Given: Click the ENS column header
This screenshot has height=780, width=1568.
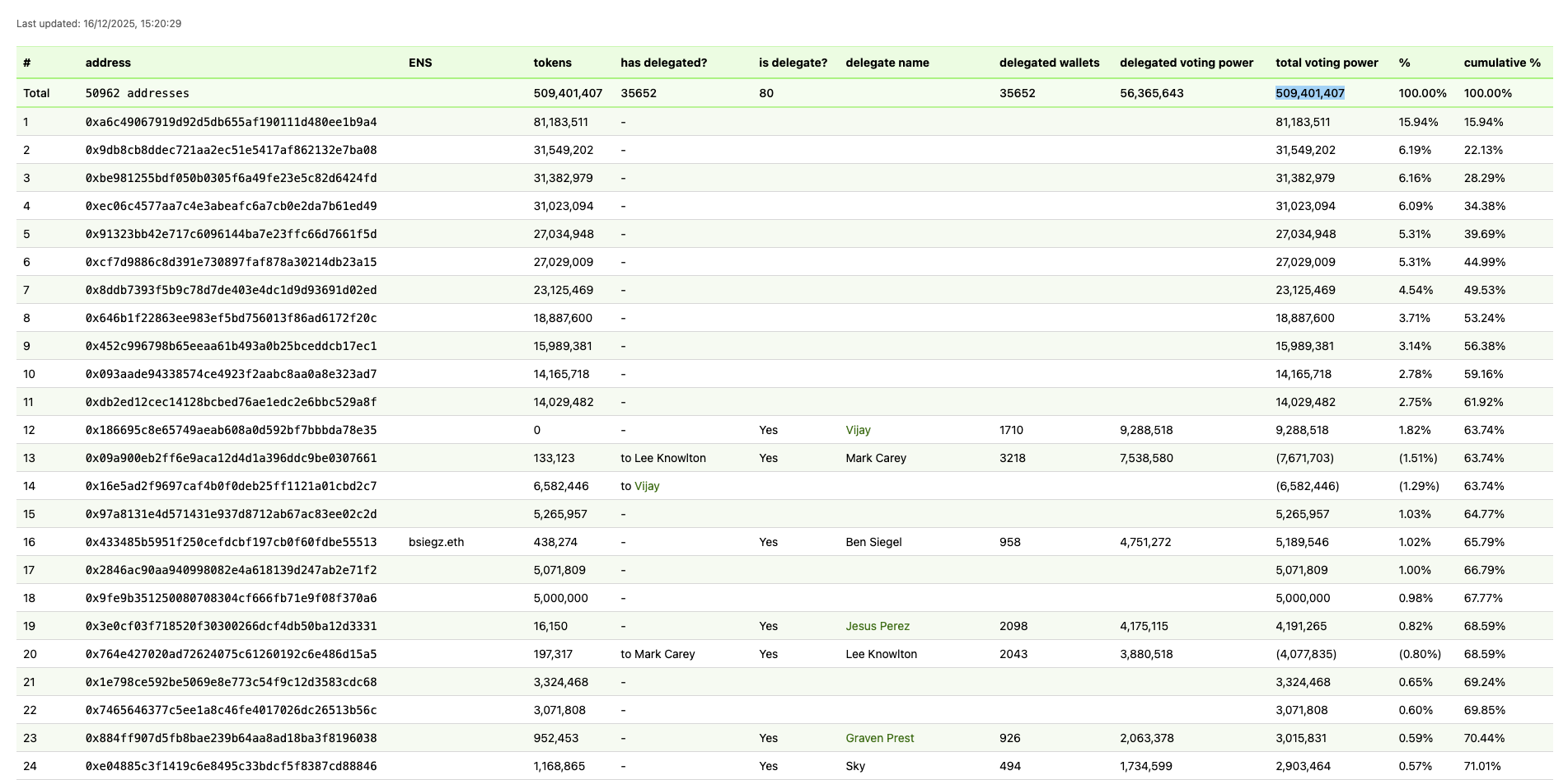Looking at the screenshot, I should (x=420, y=63).
